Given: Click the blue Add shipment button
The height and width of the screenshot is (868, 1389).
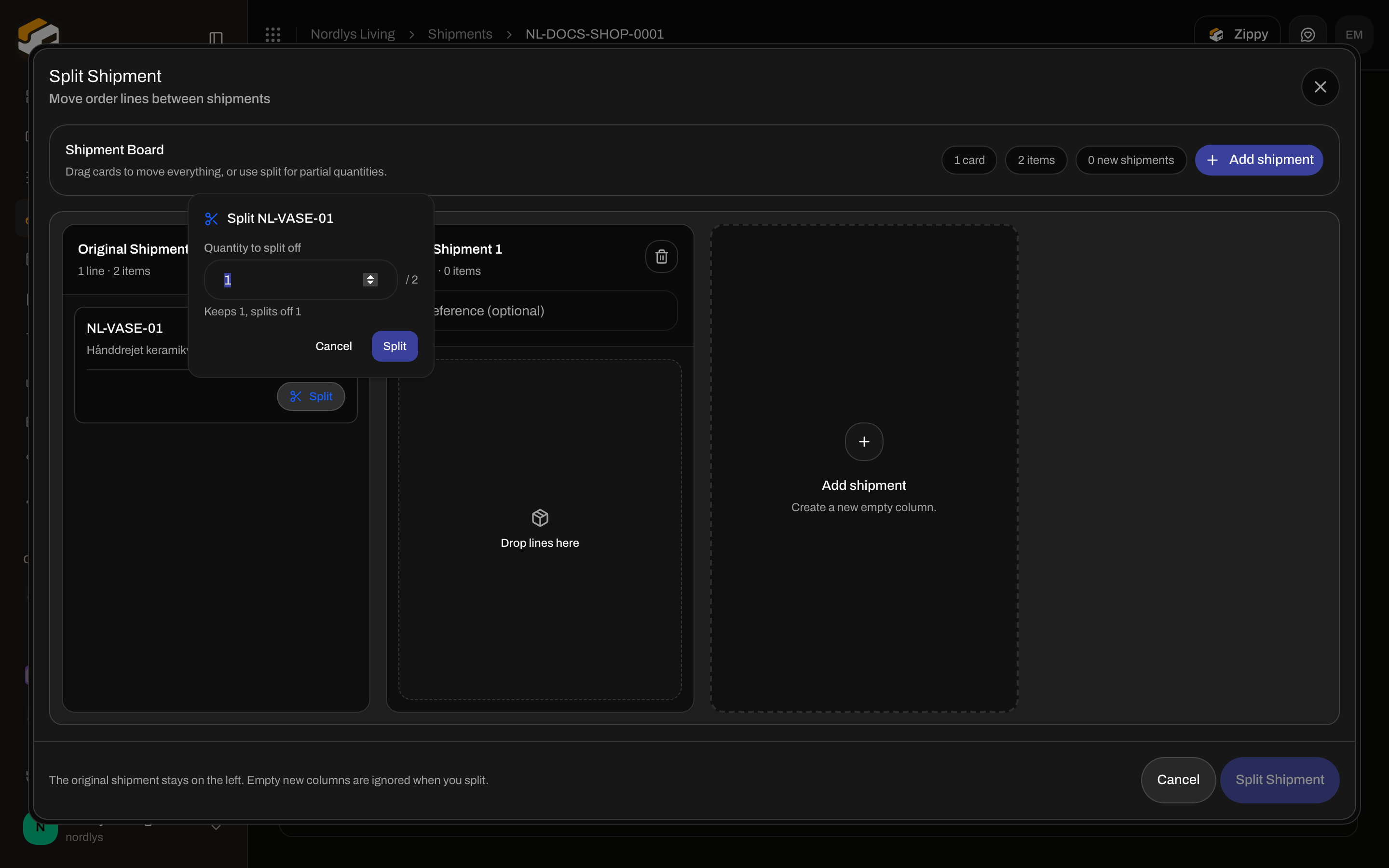Looking at the screenshot, I should 1259,160.
